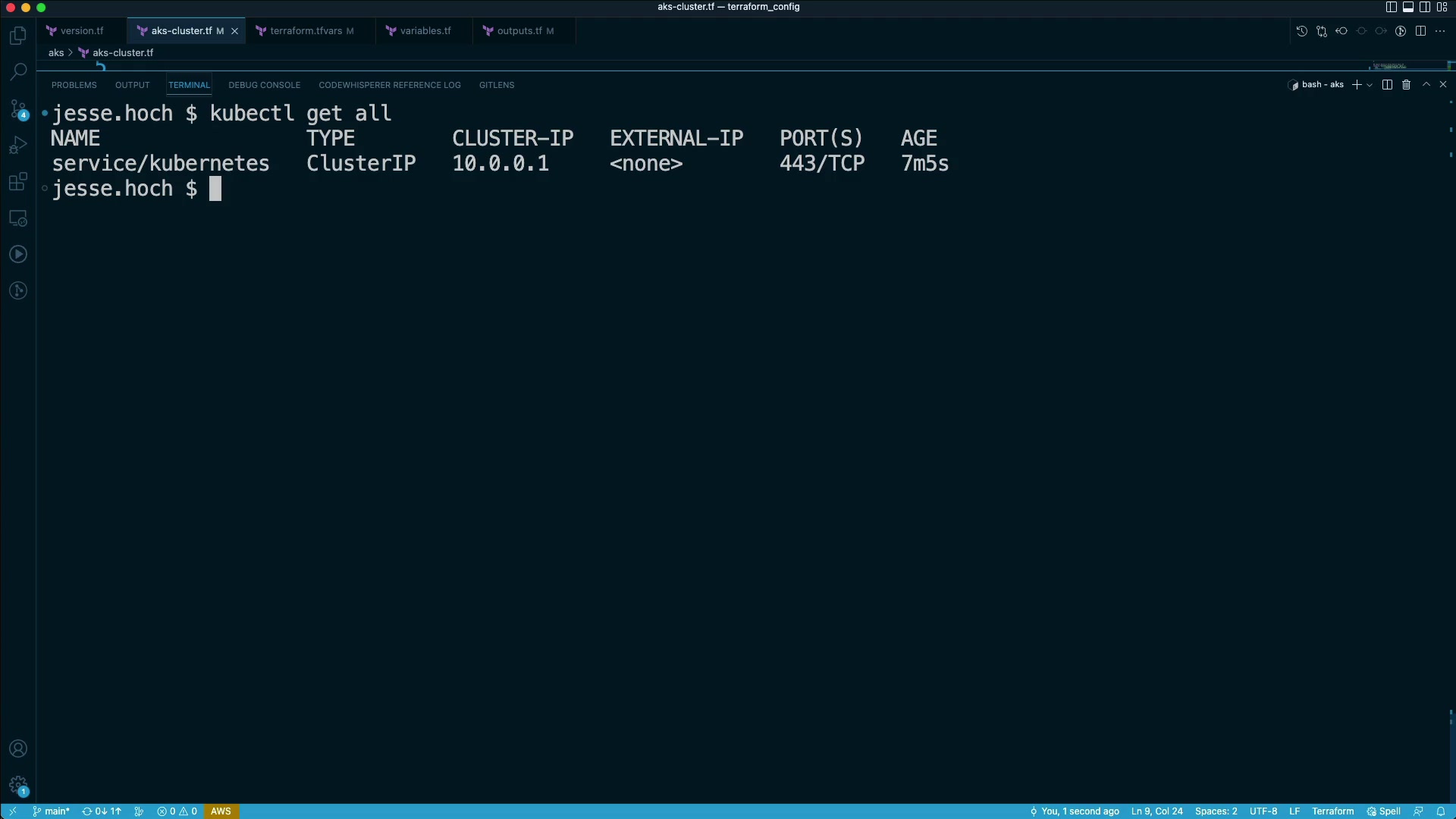Click the main* git branch status item
1456x819 pixels.
click(x=52, y=811)
